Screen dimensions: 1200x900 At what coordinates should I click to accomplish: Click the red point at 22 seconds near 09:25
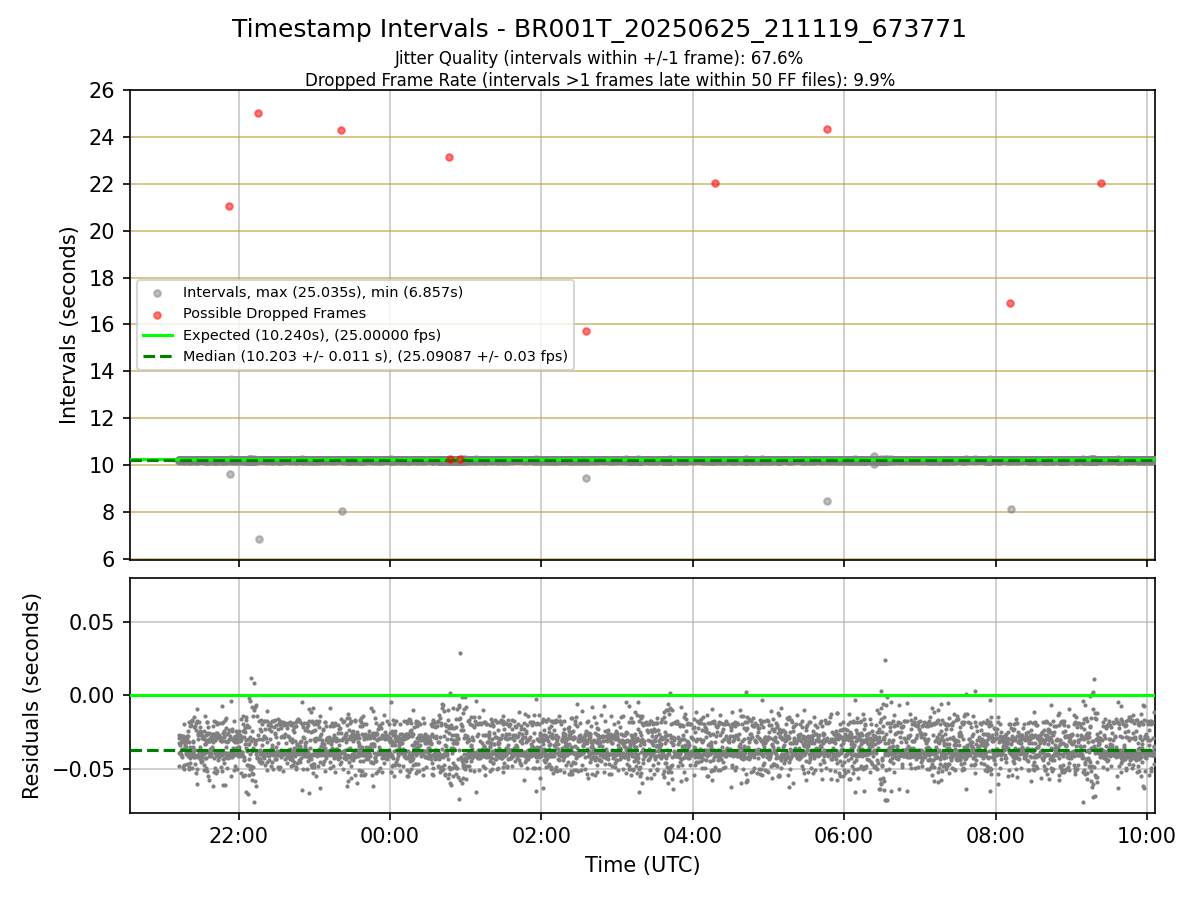coord(1101,183)
